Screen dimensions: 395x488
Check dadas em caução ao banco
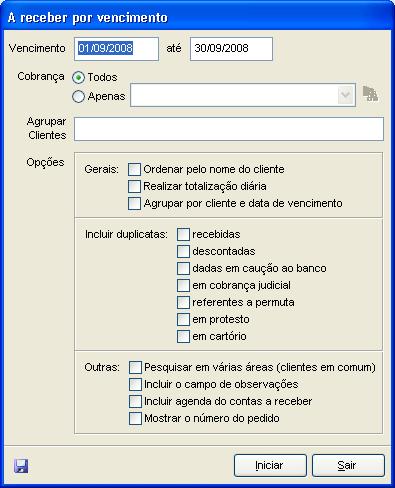183,268
